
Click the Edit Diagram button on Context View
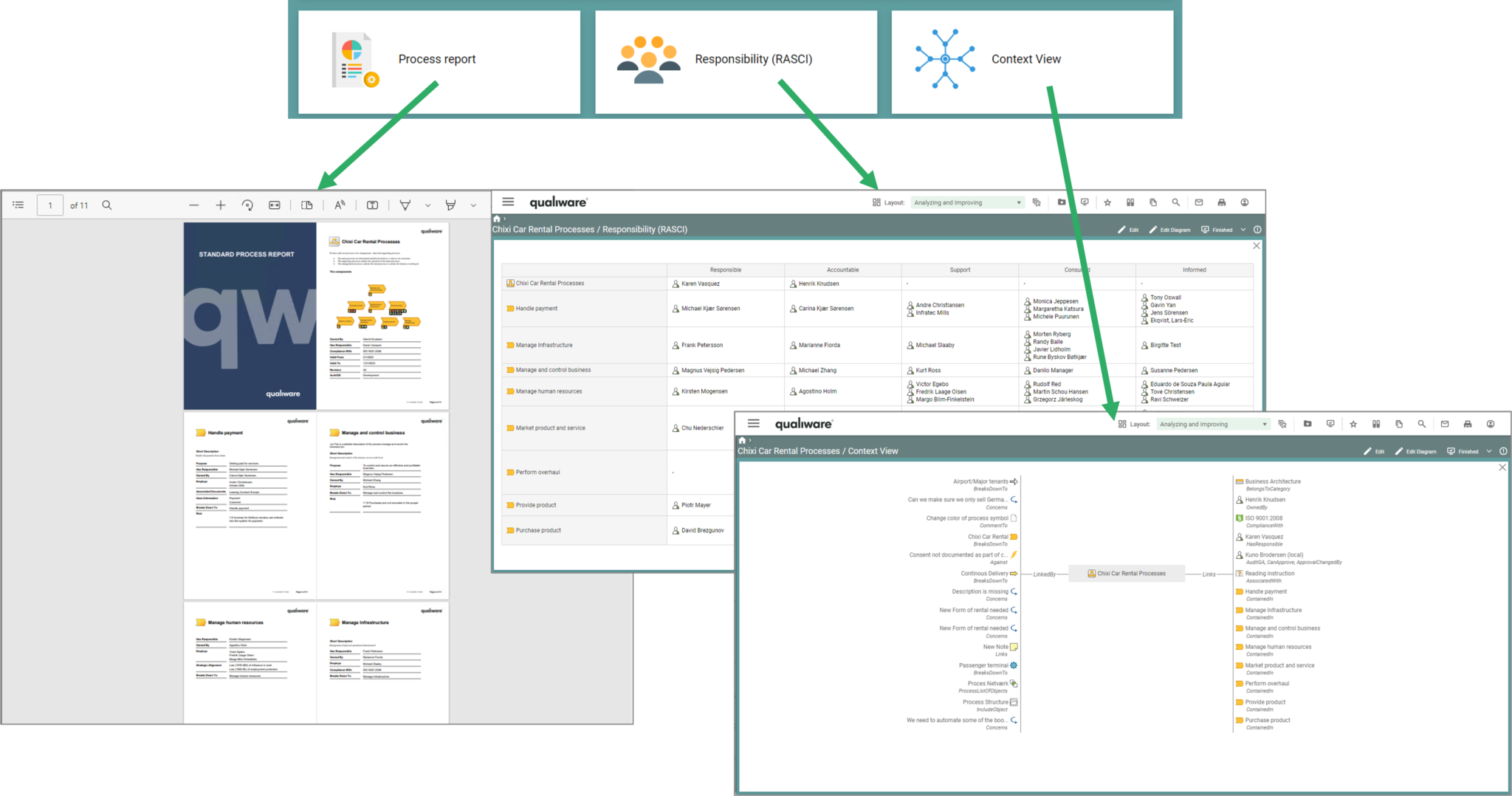click(1416, 451)
